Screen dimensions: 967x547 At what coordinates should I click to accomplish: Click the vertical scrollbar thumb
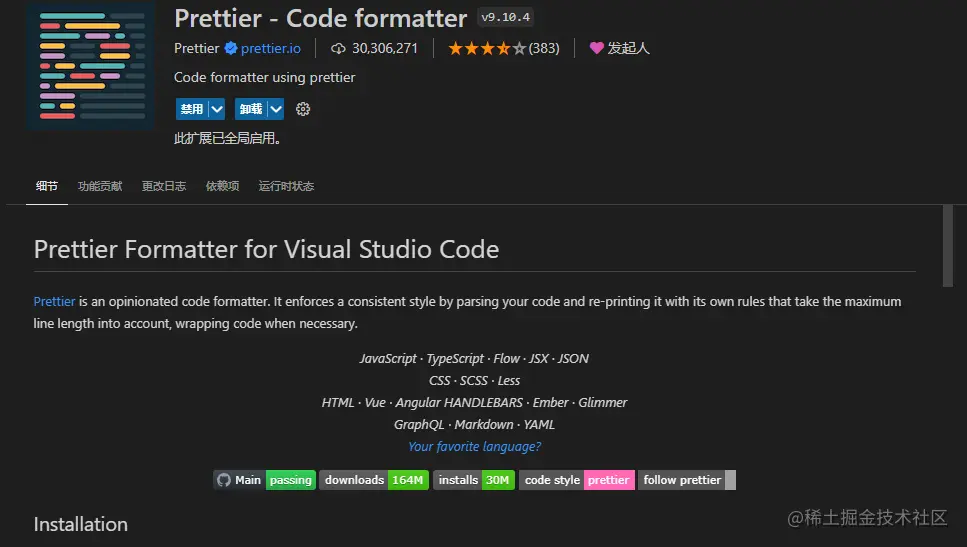point(948,246)
